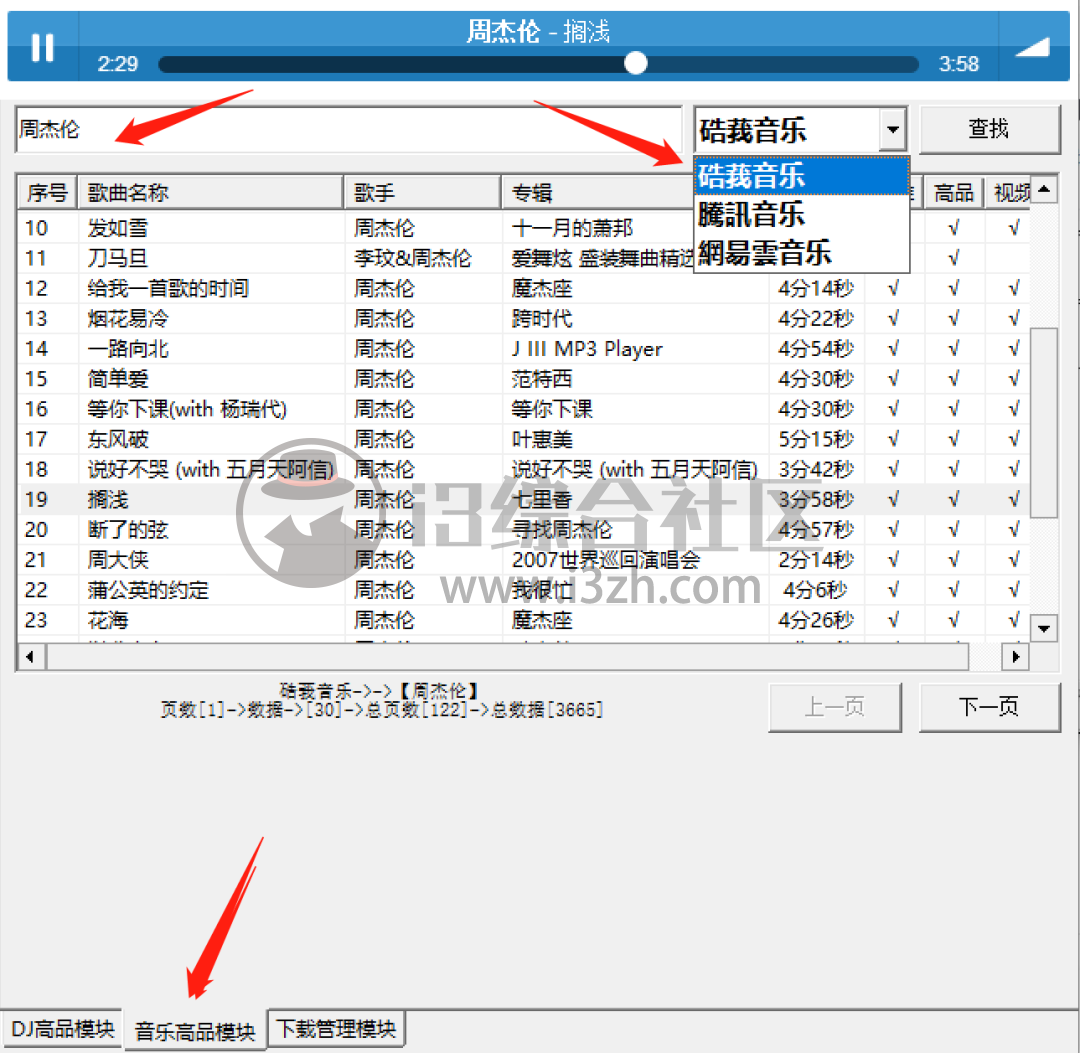Click the 上一页 previous page button
This screenshot has height=1053, width=1080.
click(835, 707)
